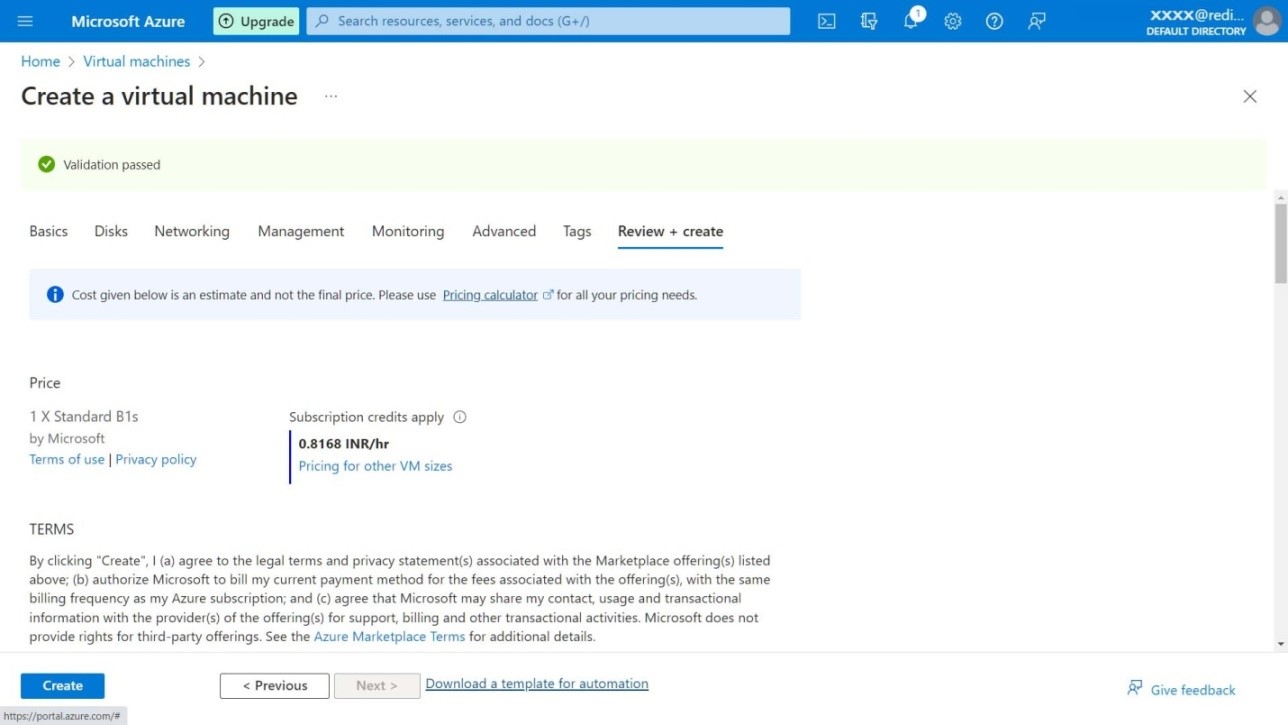Open the notifications bell
1288x725 pixels.
tap(911, 21)
